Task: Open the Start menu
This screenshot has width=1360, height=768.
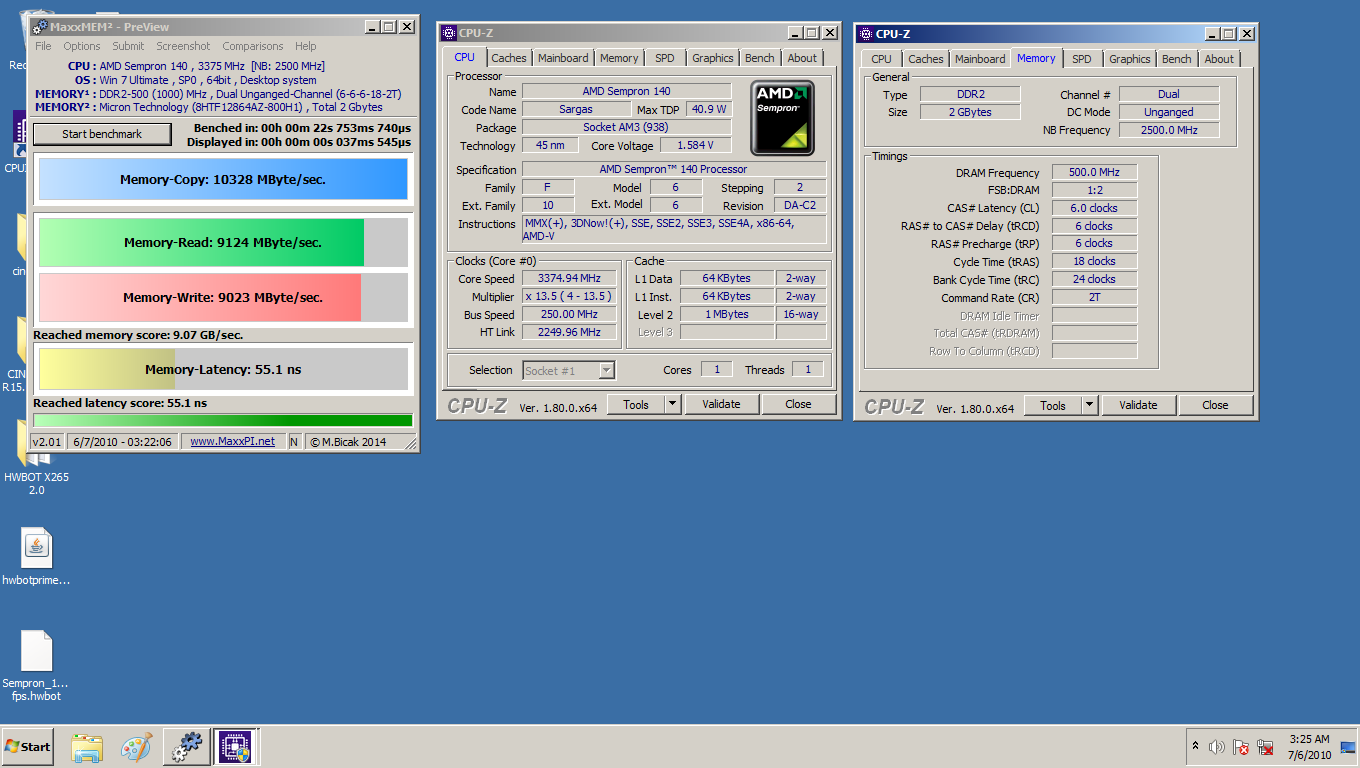Action: point(28,747)
